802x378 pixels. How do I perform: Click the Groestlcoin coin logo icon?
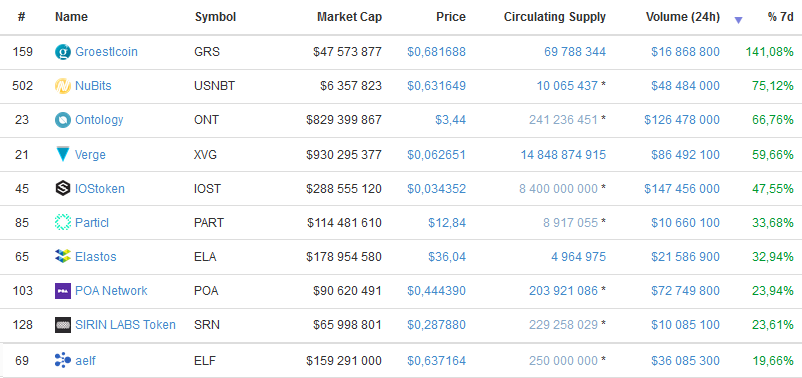[62, 52]
